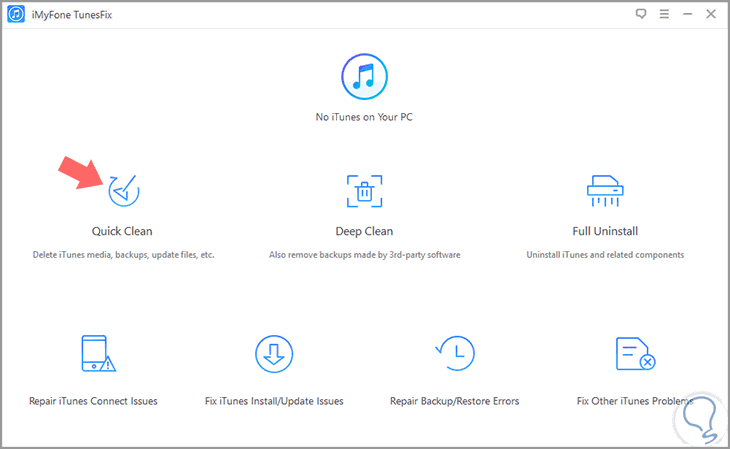Choose the Full Uninstall label

point(605,231)
